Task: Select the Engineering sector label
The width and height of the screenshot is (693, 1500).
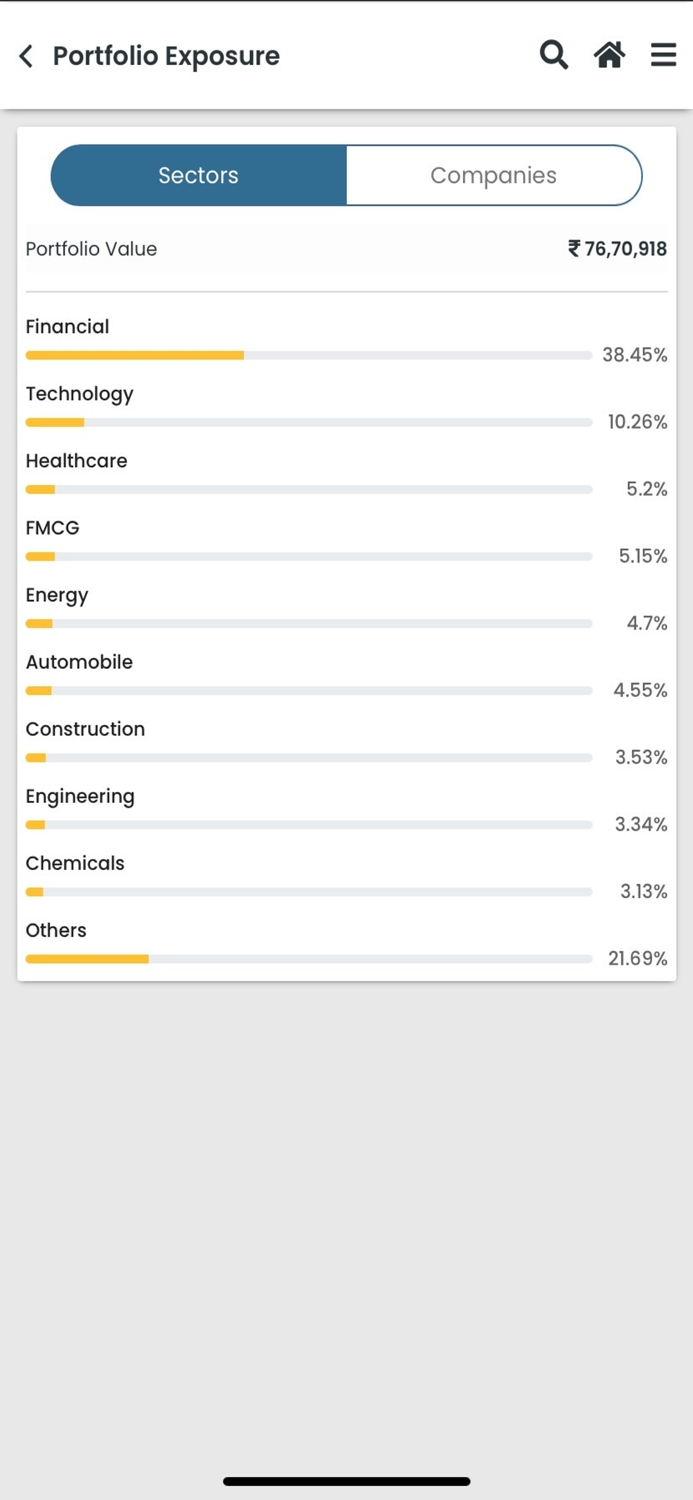Action: (80, 796)
